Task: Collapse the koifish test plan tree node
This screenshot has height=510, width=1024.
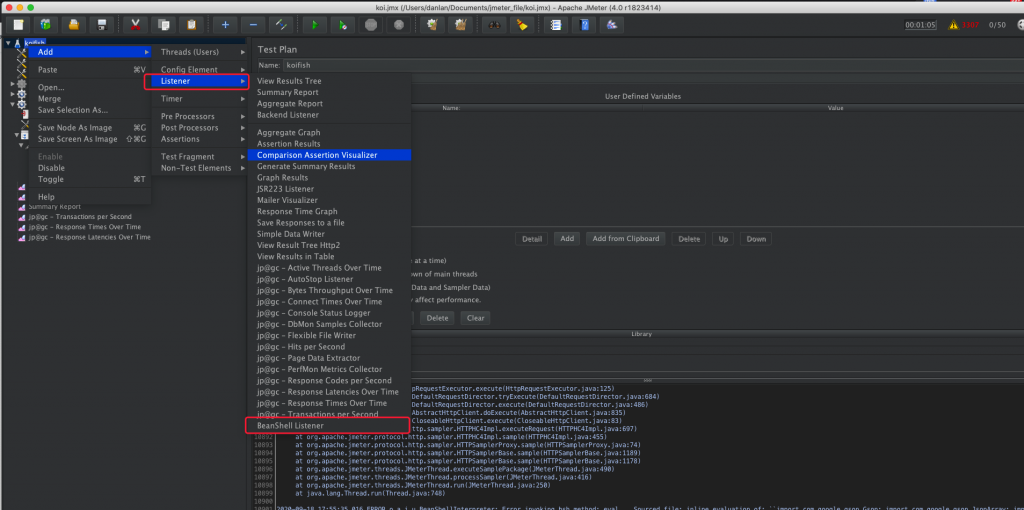Action: tap(8, 43)
